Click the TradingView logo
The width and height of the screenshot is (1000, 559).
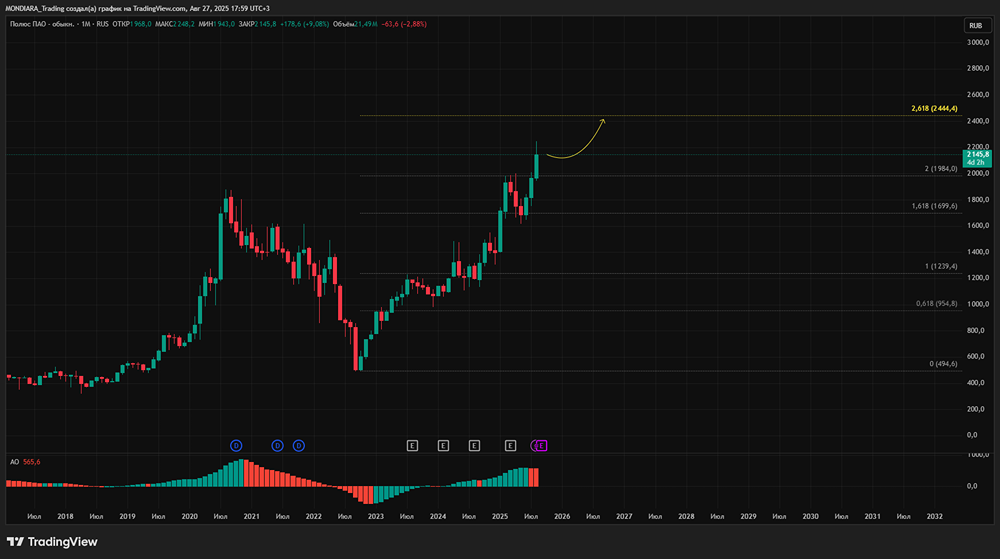52,542
